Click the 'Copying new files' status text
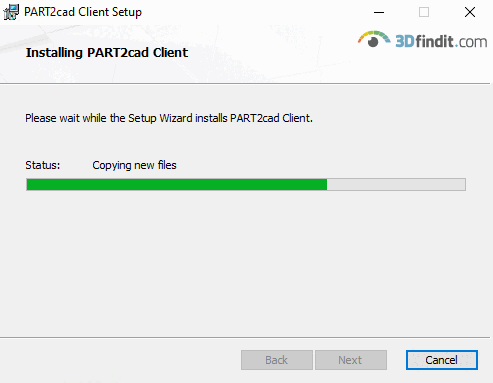493x383 pixels. (134, 165)
